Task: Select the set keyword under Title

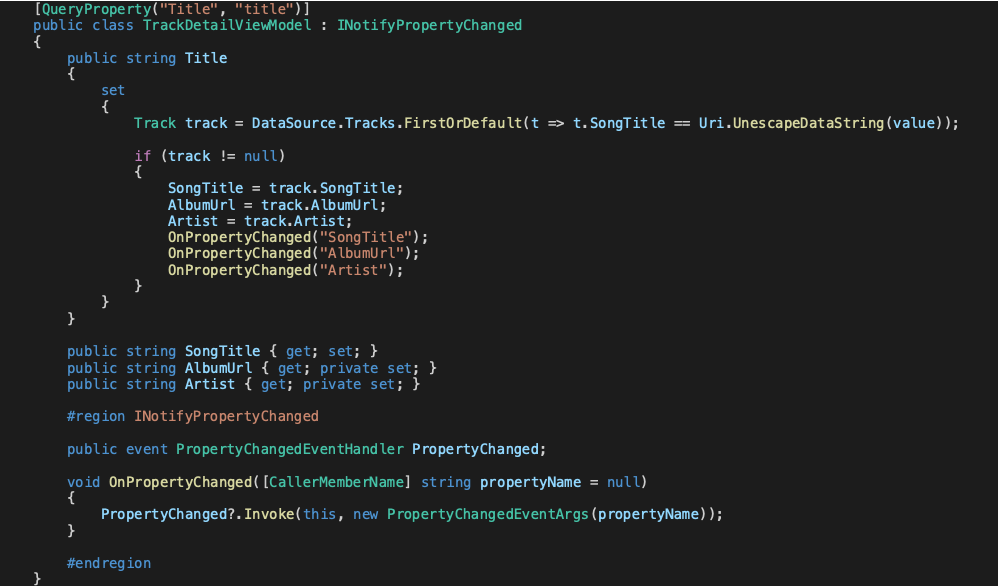Action: click(x=112, y=90)
